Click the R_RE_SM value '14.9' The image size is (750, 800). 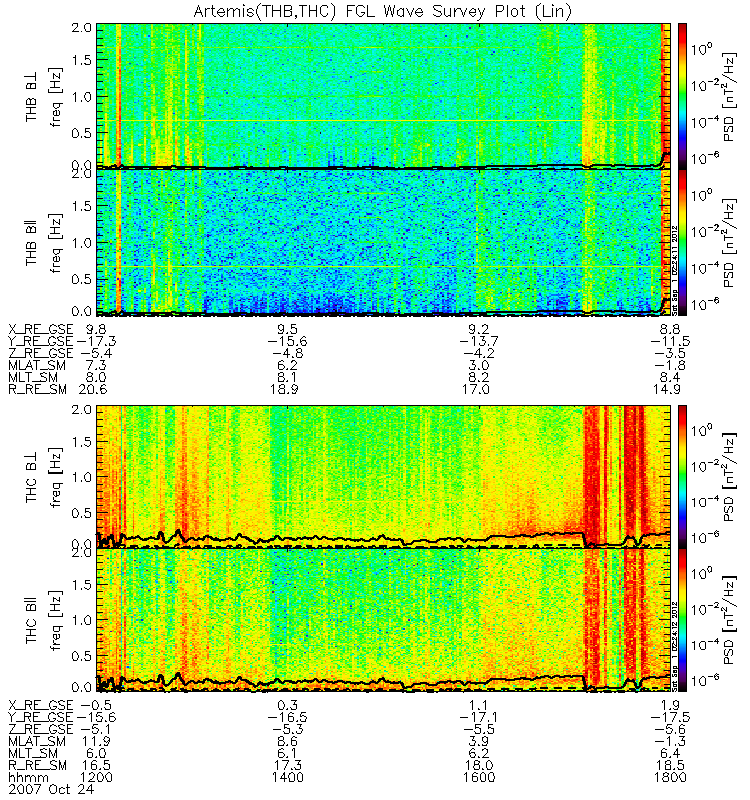pyautogui.click(x=666, y=389)
